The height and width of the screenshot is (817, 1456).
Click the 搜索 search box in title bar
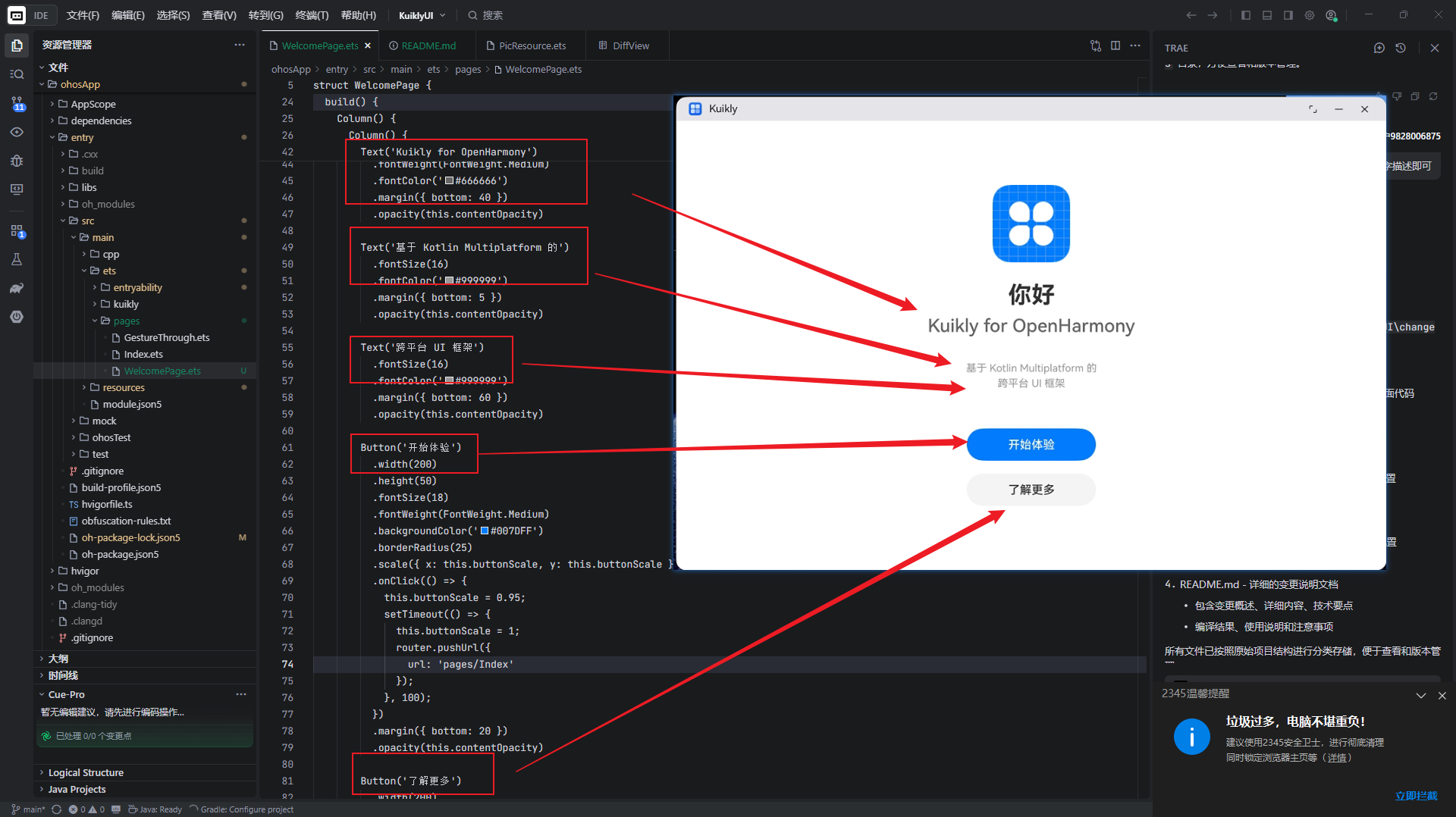pos(485,15)
